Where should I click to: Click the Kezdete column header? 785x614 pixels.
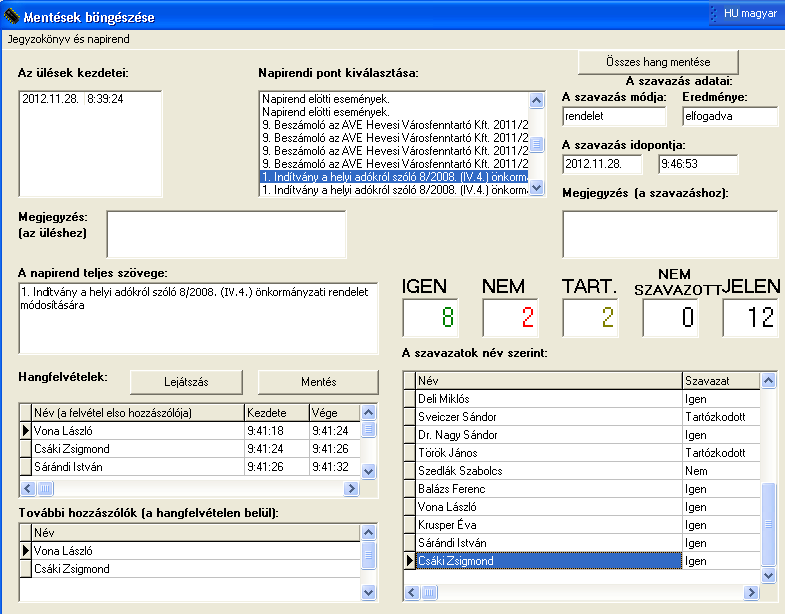[x=277, y=413]
